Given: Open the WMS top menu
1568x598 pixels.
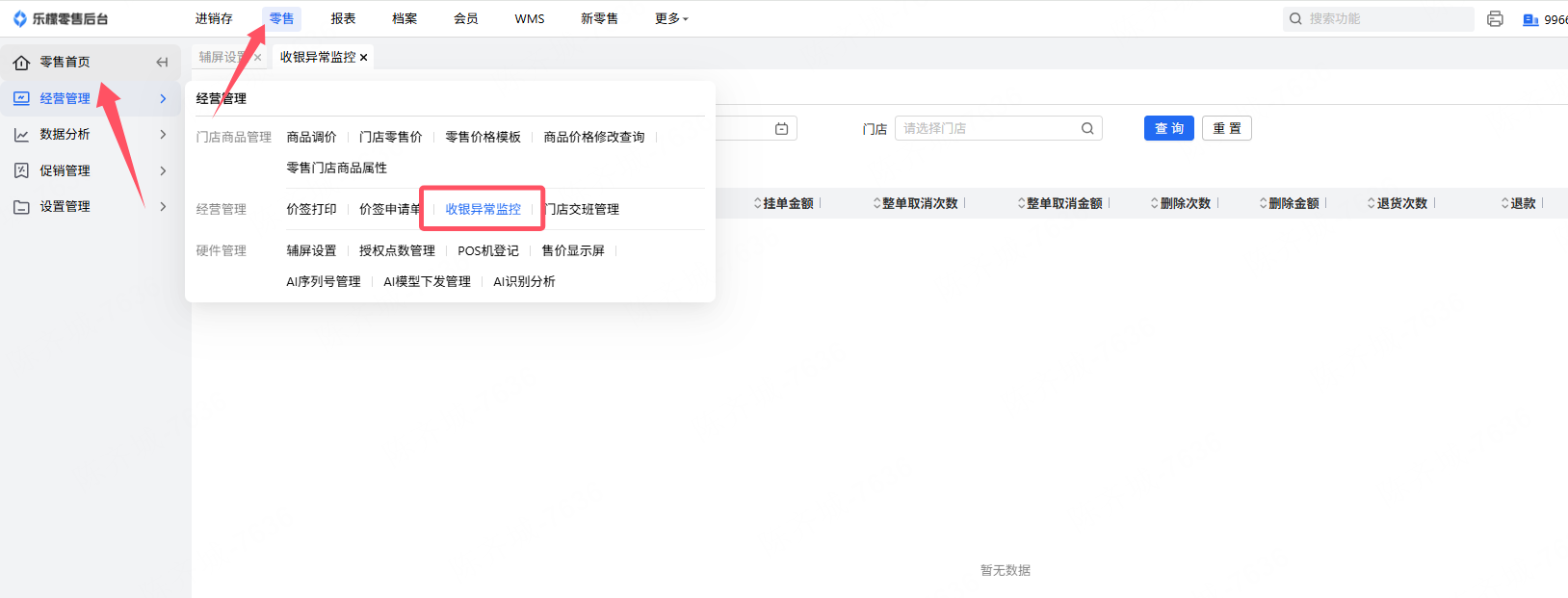Looking at the screenshot, I should 530,18.
